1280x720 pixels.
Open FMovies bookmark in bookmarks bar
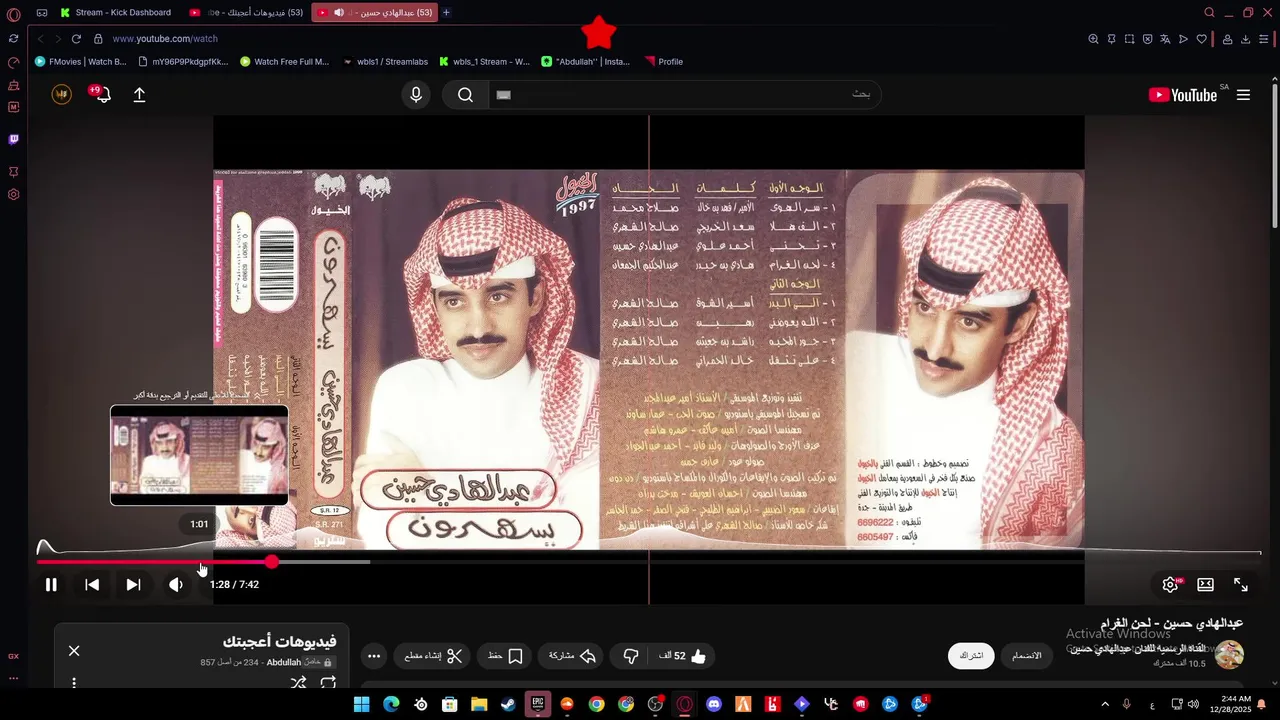pos(80,61)
